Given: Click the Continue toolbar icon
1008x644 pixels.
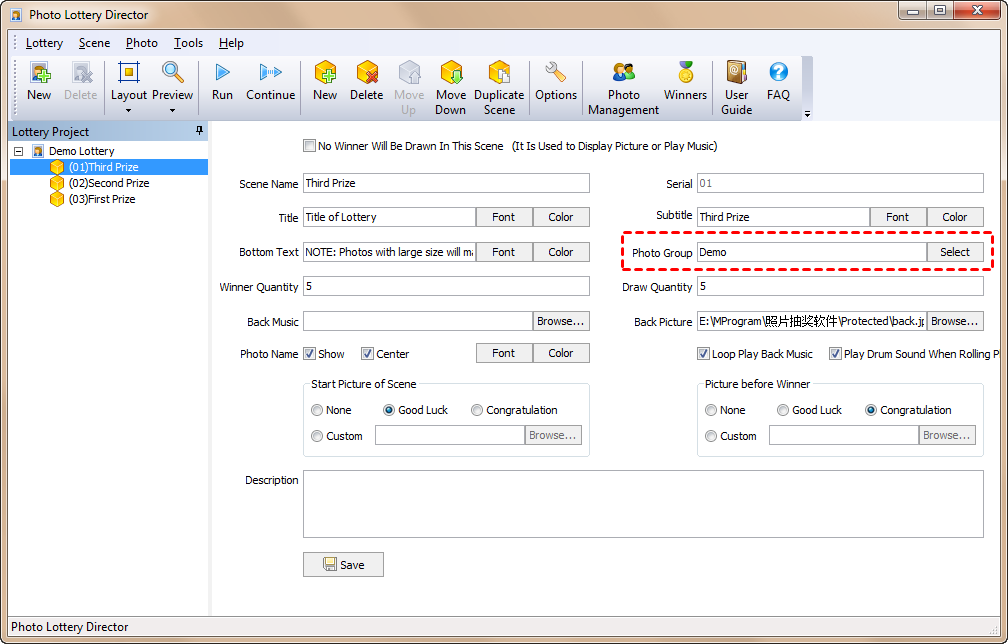Looking at the screenshot, I should 271,73.
